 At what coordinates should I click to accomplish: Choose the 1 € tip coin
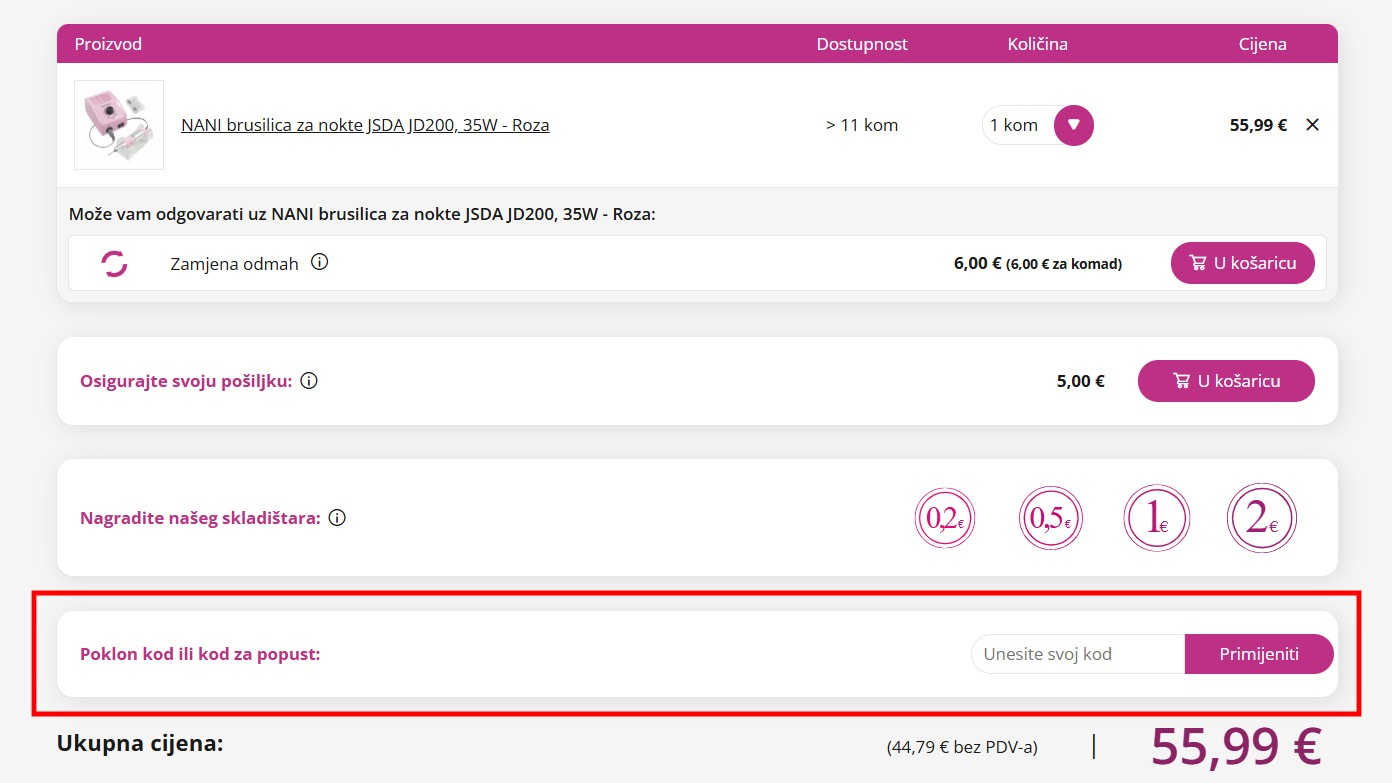[1156, 518]
